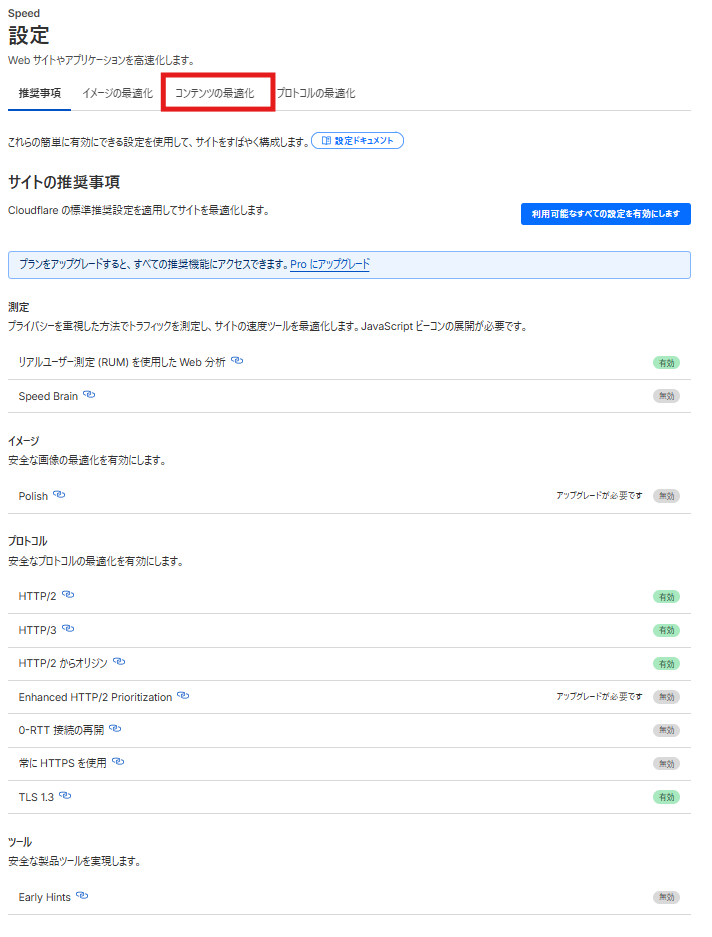
Task: Click 無効 badge for 0-RTT 接続の再開
Action: click(666, 730)
